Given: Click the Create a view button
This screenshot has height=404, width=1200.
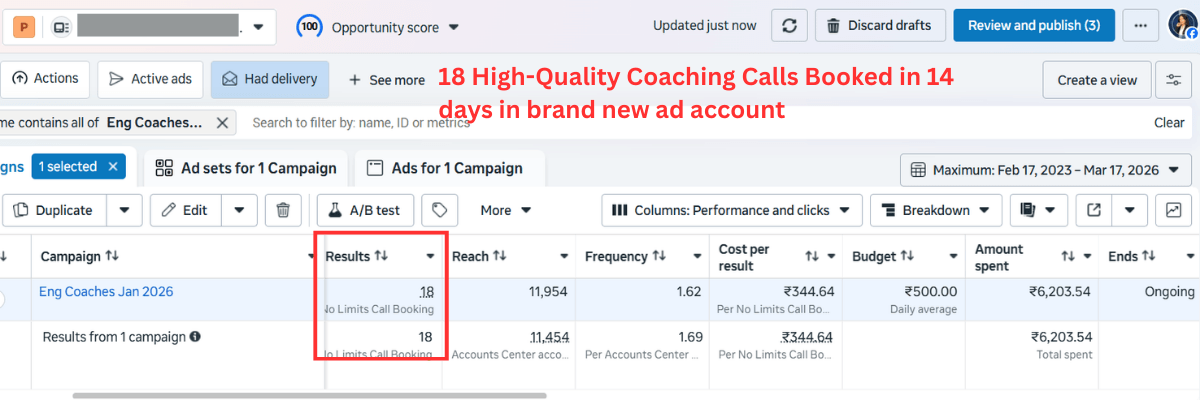Looking at the screenshot, I should (1097, 80).
